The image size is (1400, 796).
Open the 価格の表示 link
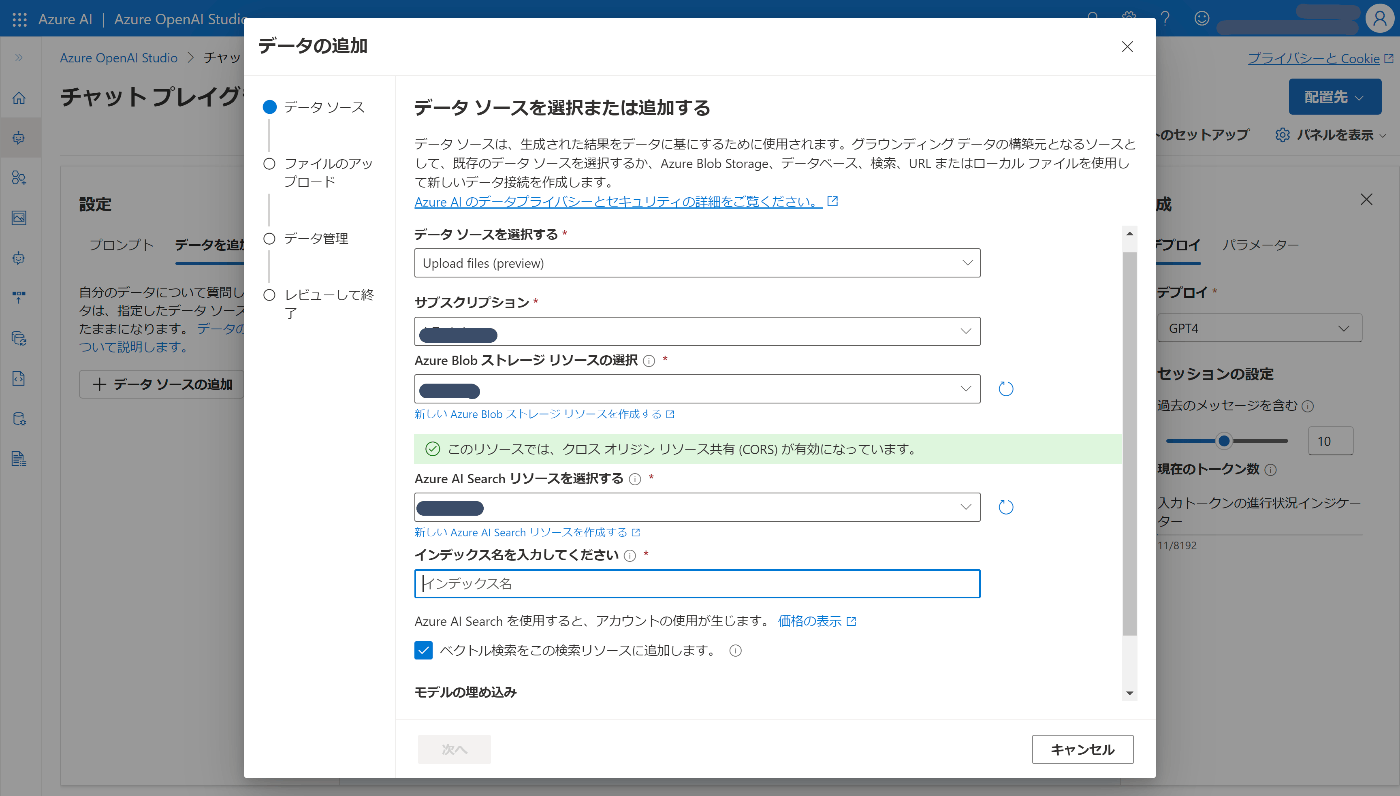[817, 621]
